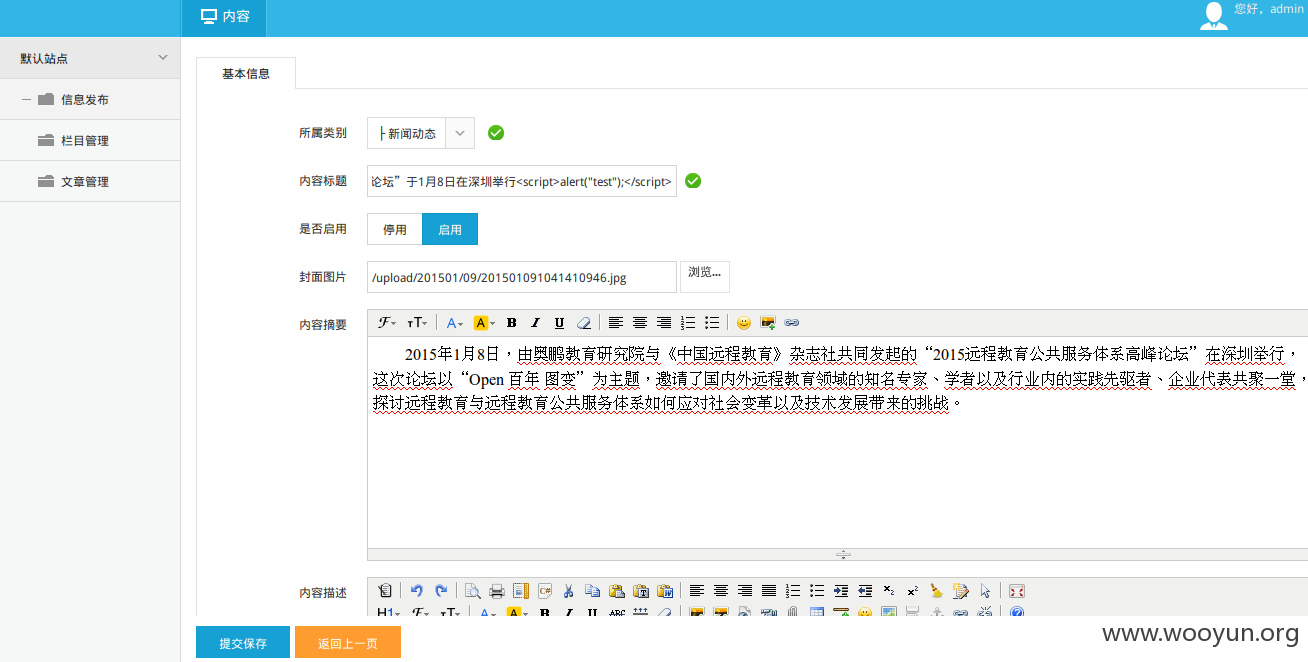Open HTML source view in description editor
The image size is (1308, 662).
385,591
